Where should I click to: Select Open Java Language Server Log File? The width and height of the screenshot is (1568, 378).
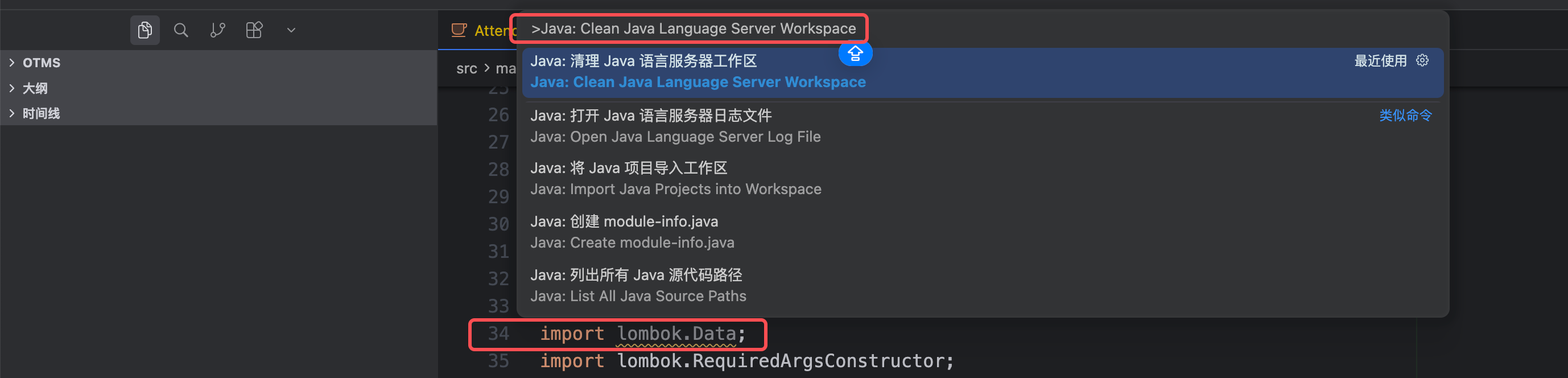pos(983,126)
